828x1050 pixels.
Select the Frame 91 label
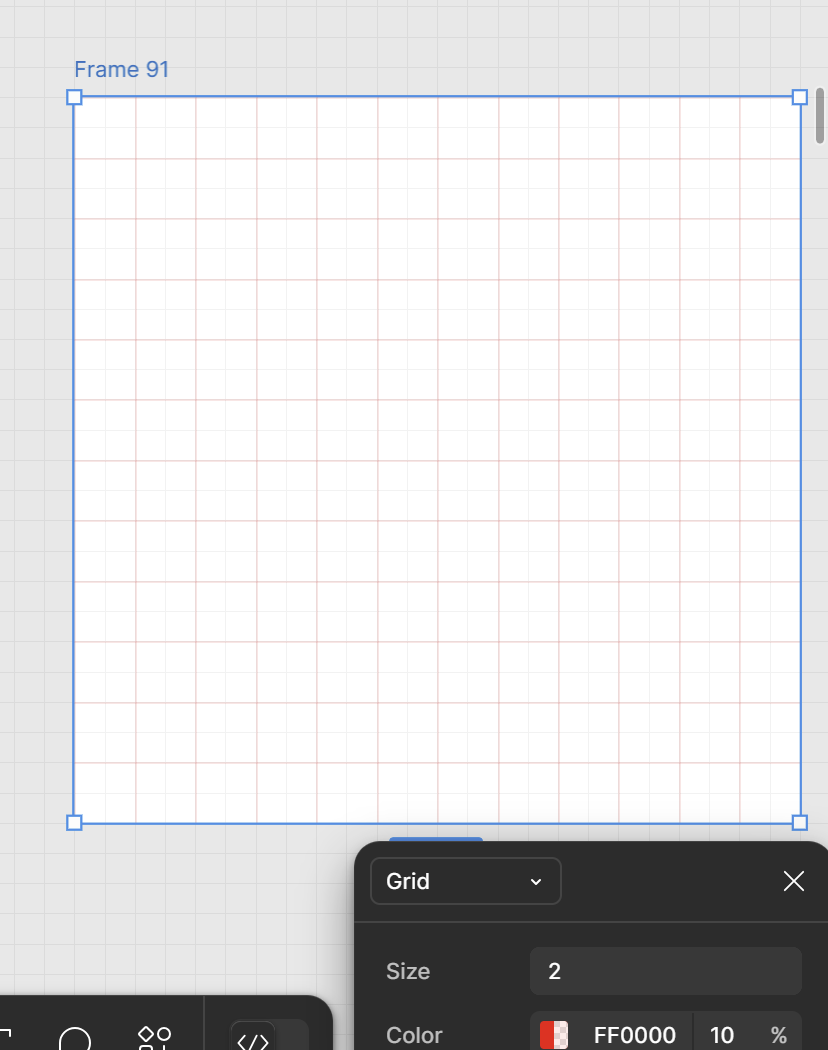121,69
